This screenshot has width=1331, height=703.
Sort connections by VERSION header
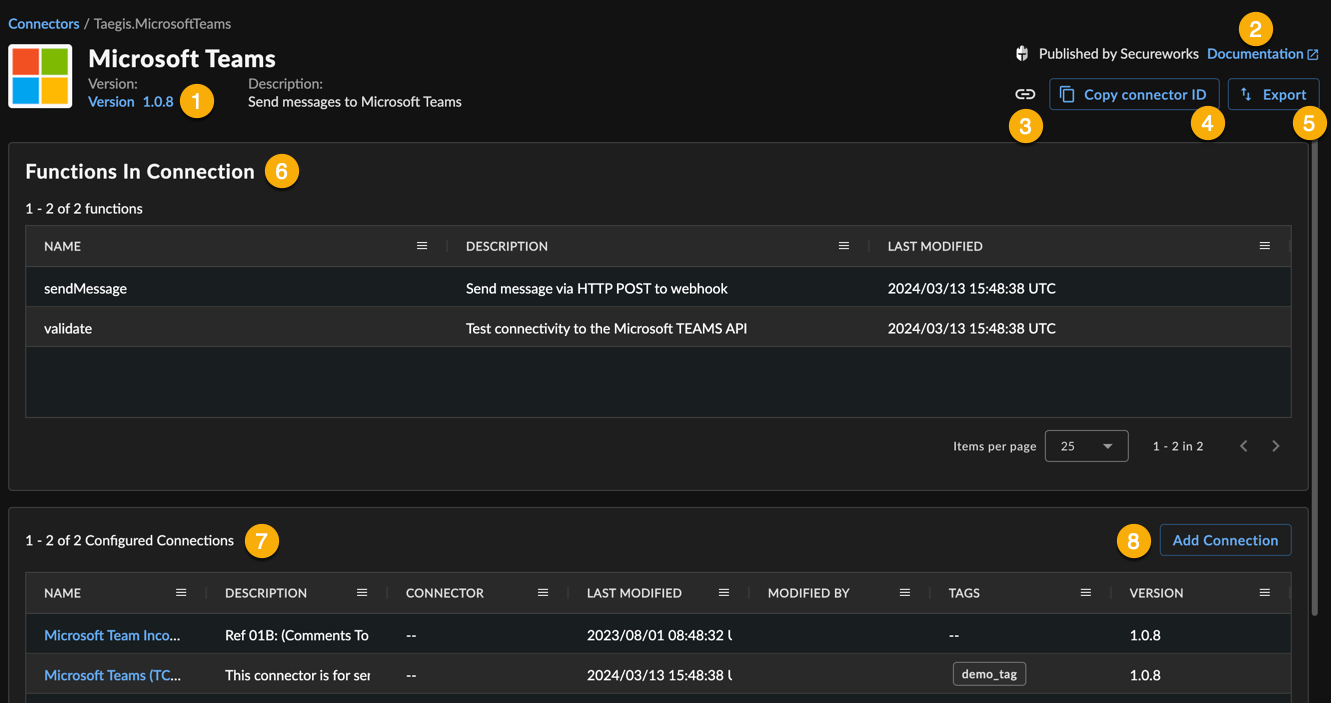coord(1157,593)
